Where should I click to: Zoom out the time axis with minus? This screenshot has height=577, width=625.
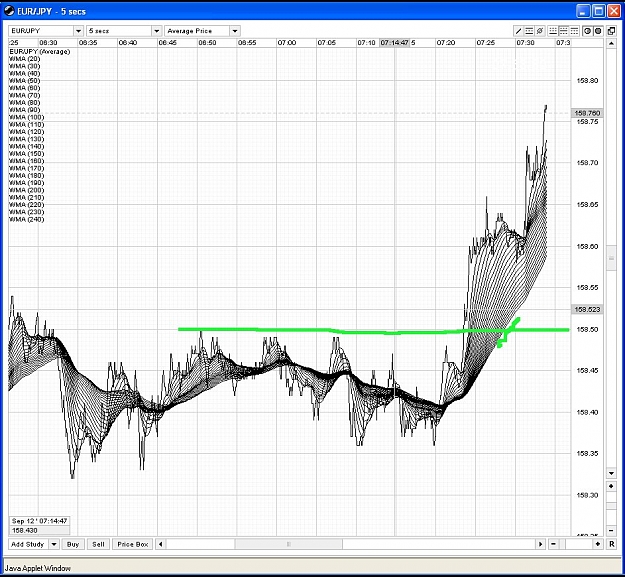(x=553, y=544)
